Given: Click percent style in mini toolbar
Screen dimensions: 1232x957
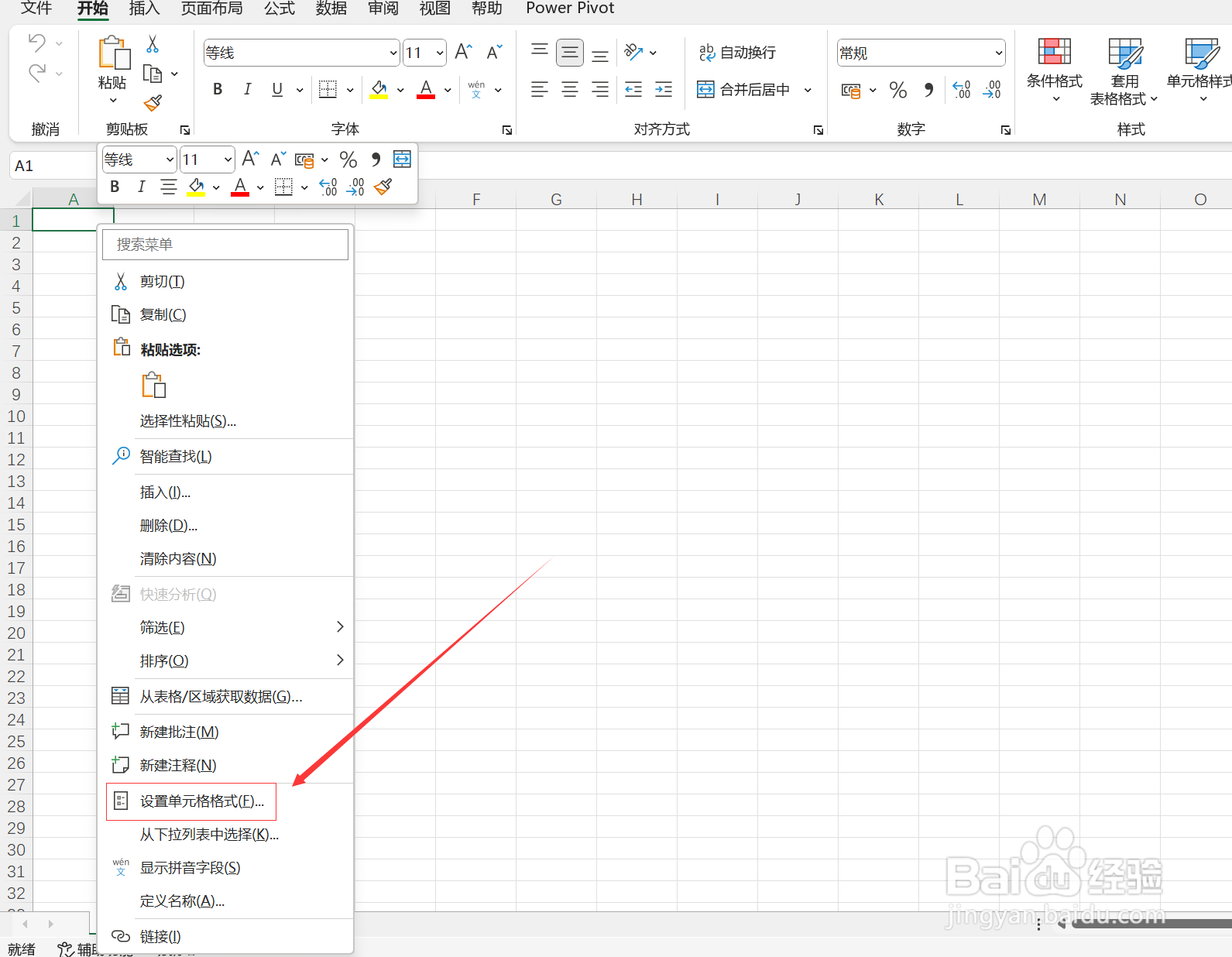Looking at the screenshot, I should pyautogui.click(x=348, y=159).
